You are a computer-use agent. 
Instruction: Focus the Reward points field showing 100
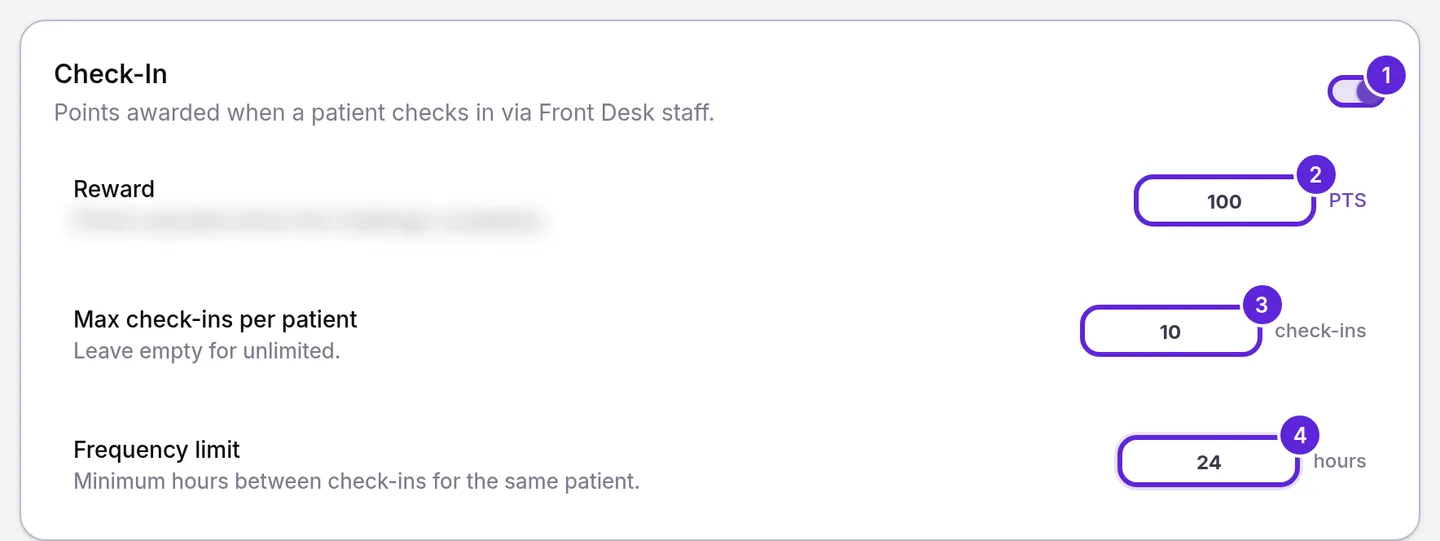pos(1224,201)
